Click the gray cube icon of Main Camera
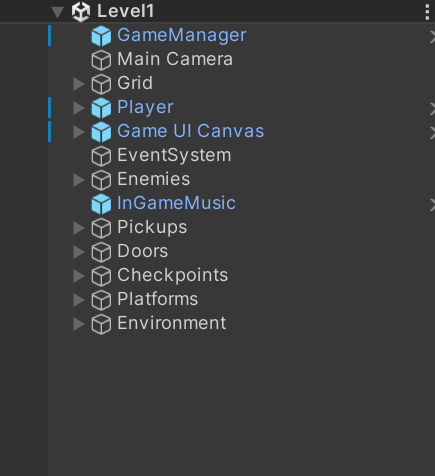This screenshot has height=476, width=435. pos(101,60)
